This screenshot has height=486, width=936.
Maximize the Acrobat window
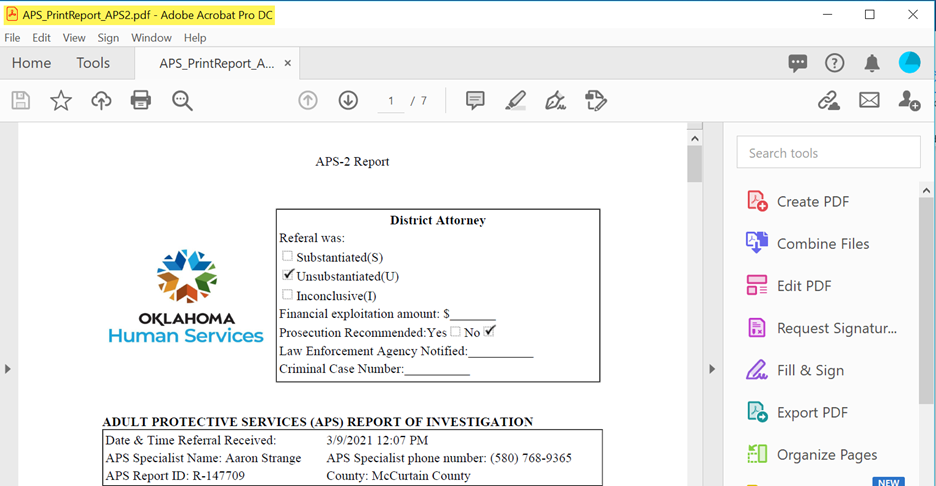[x=870, y=14]
